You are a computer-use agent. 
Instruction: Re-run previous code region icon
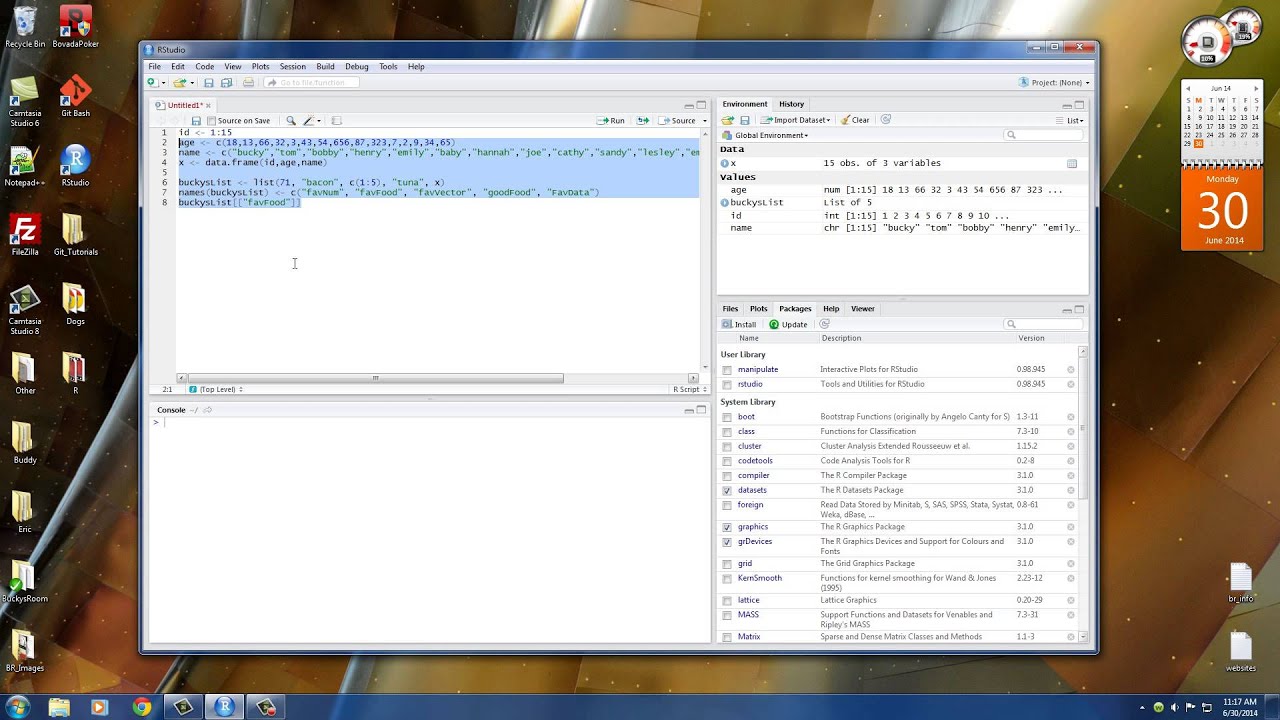tap(643, 120)
